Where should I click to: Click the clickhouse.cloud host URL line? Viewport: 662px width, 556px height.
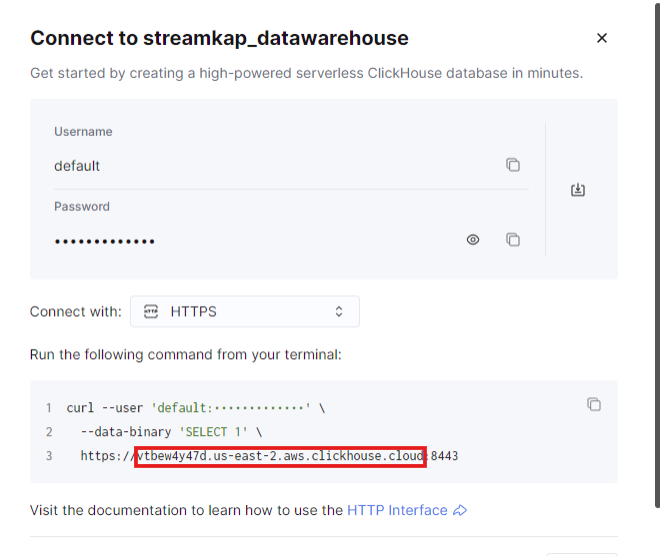point(269,456)
